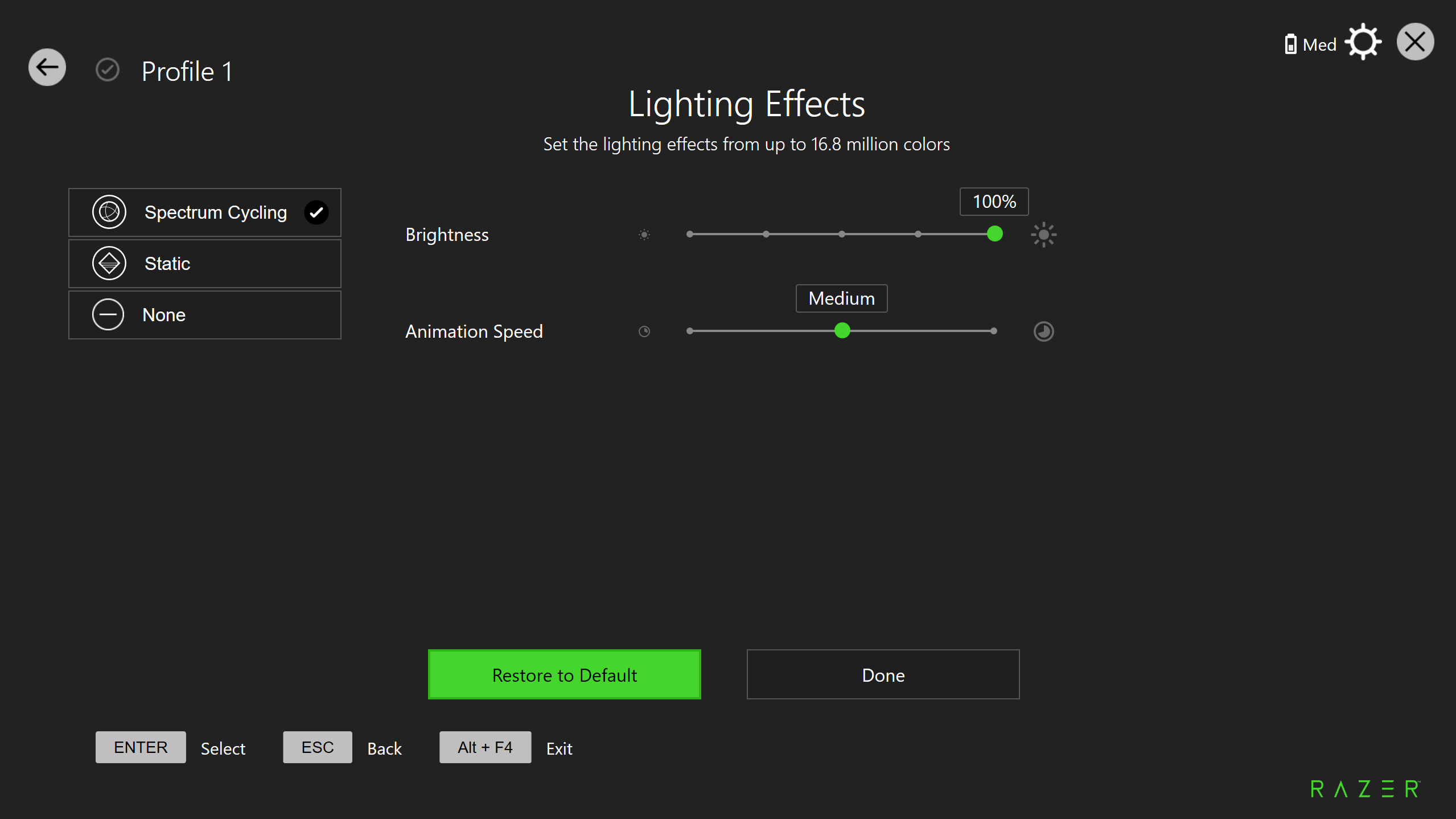Set animation speed to slowest stop
Viewport: 1456px width, 819px height.
point(690,331)
